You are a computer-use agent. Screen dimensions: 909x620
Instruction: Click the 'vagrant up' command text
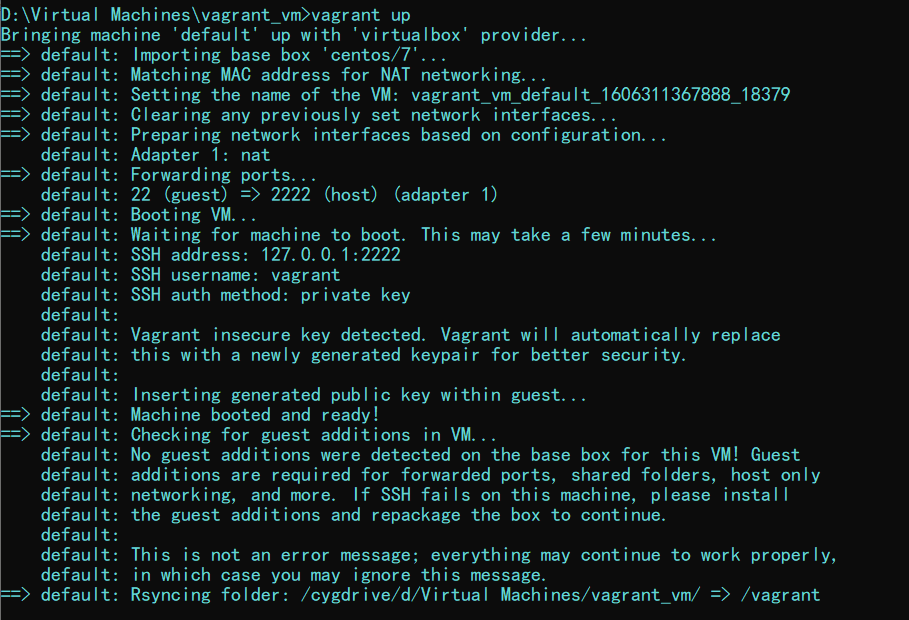coord(361,14)
